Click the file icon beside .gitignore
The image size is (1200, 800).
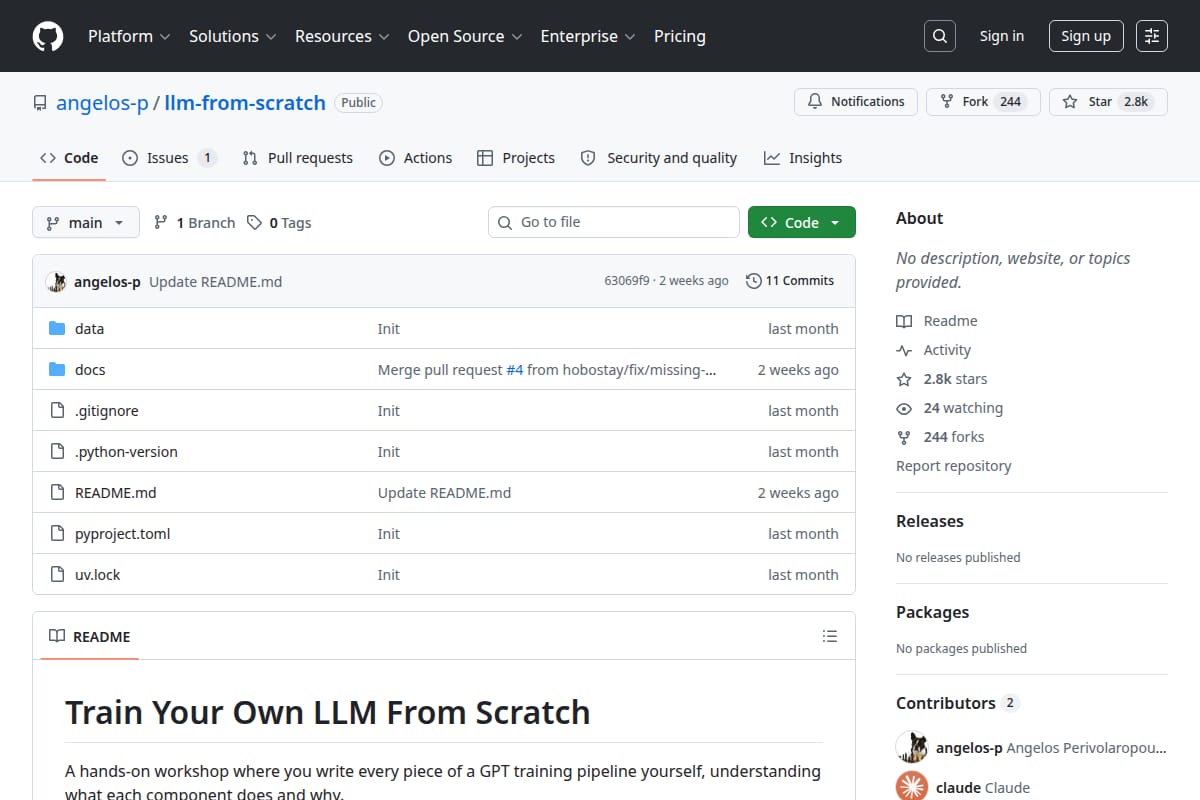57,411
